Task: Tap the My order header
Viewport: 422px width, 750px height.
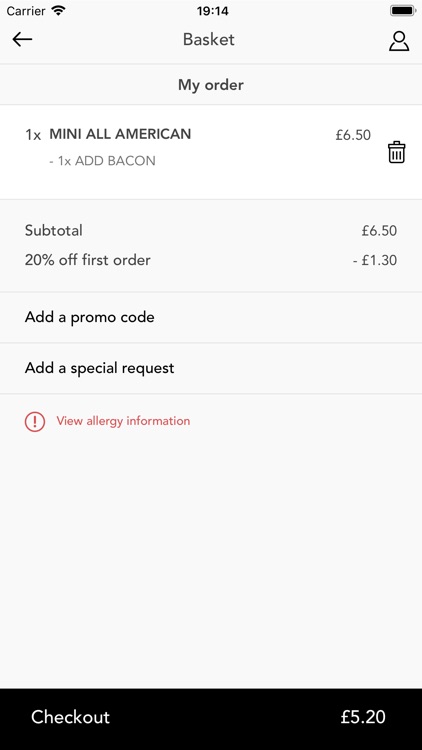Action: click(211, 85)
